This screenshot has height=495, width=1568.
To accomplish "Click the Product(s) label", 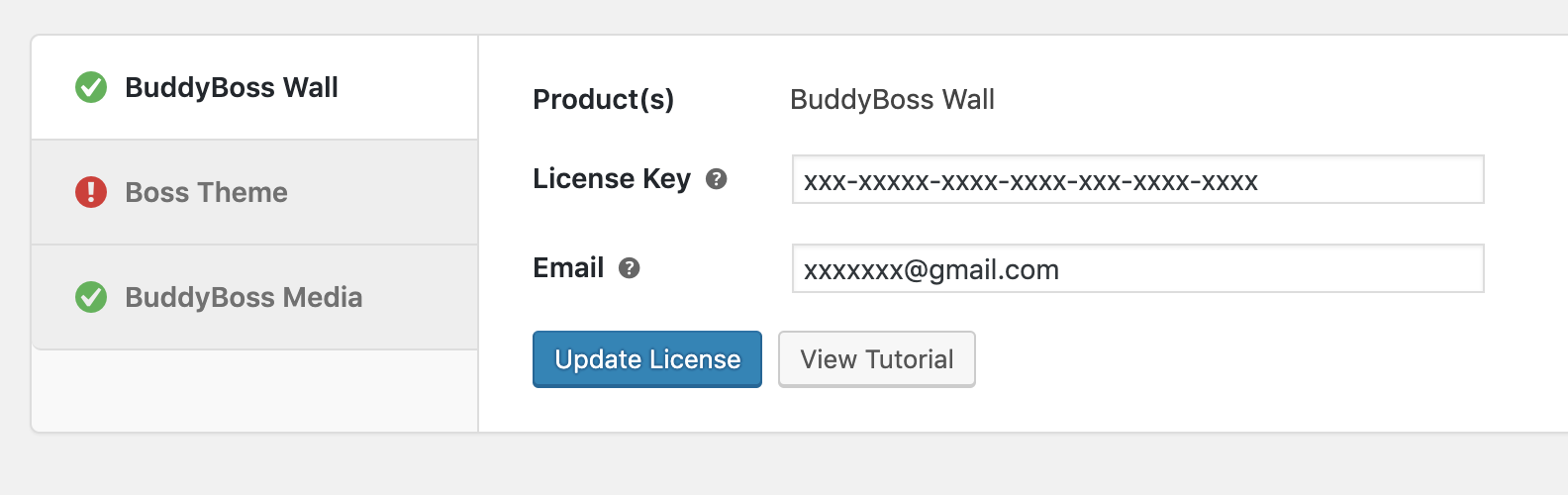I will [604, 99].
